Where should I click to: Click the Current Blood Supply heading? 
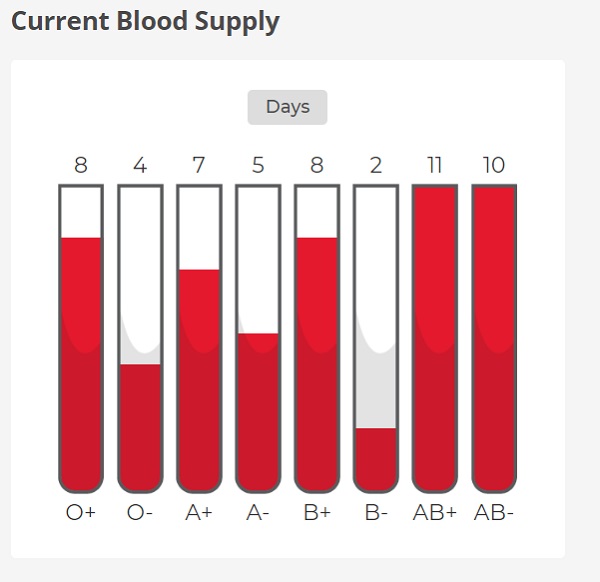click(x=145, y=21)
